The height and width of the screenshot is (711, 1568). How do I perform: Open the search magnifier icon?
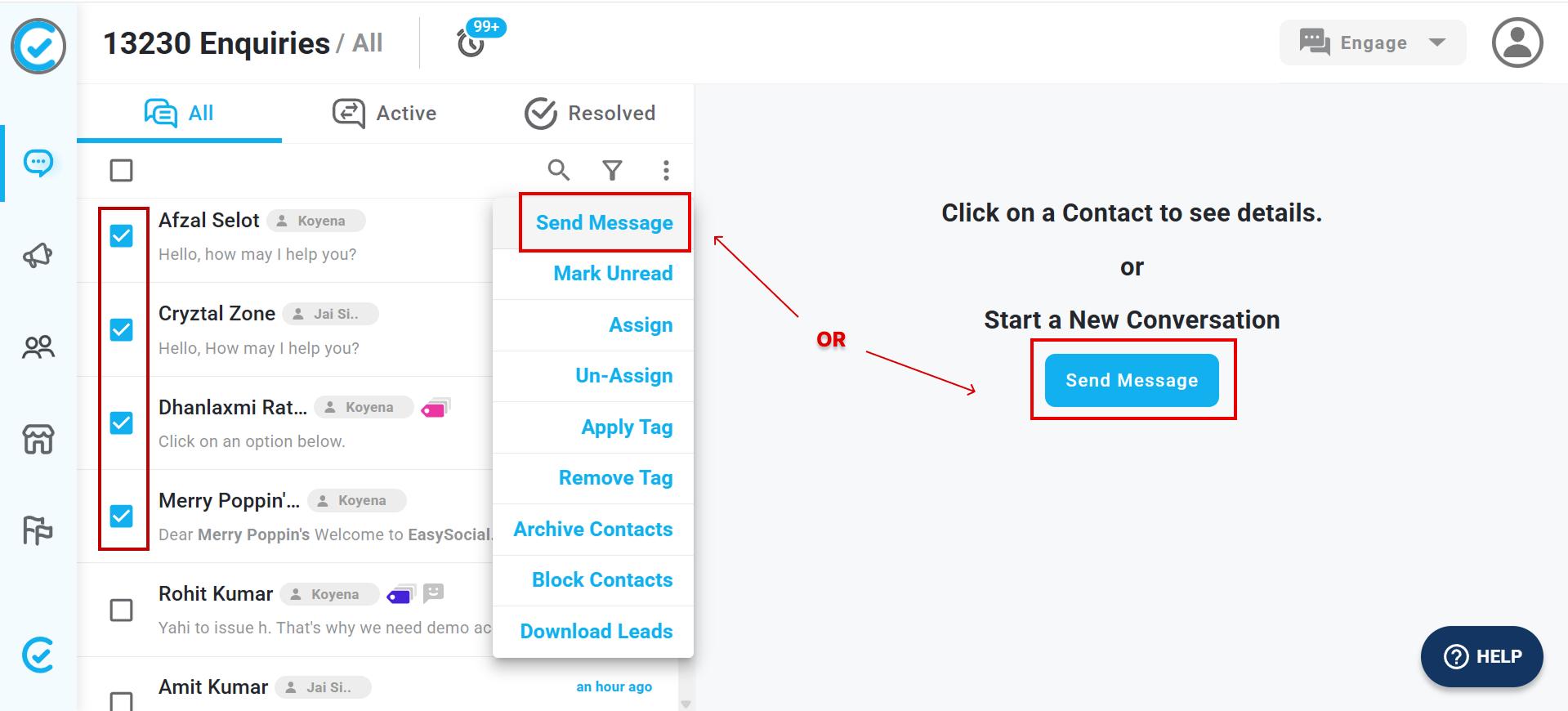(x=559, y=170)
